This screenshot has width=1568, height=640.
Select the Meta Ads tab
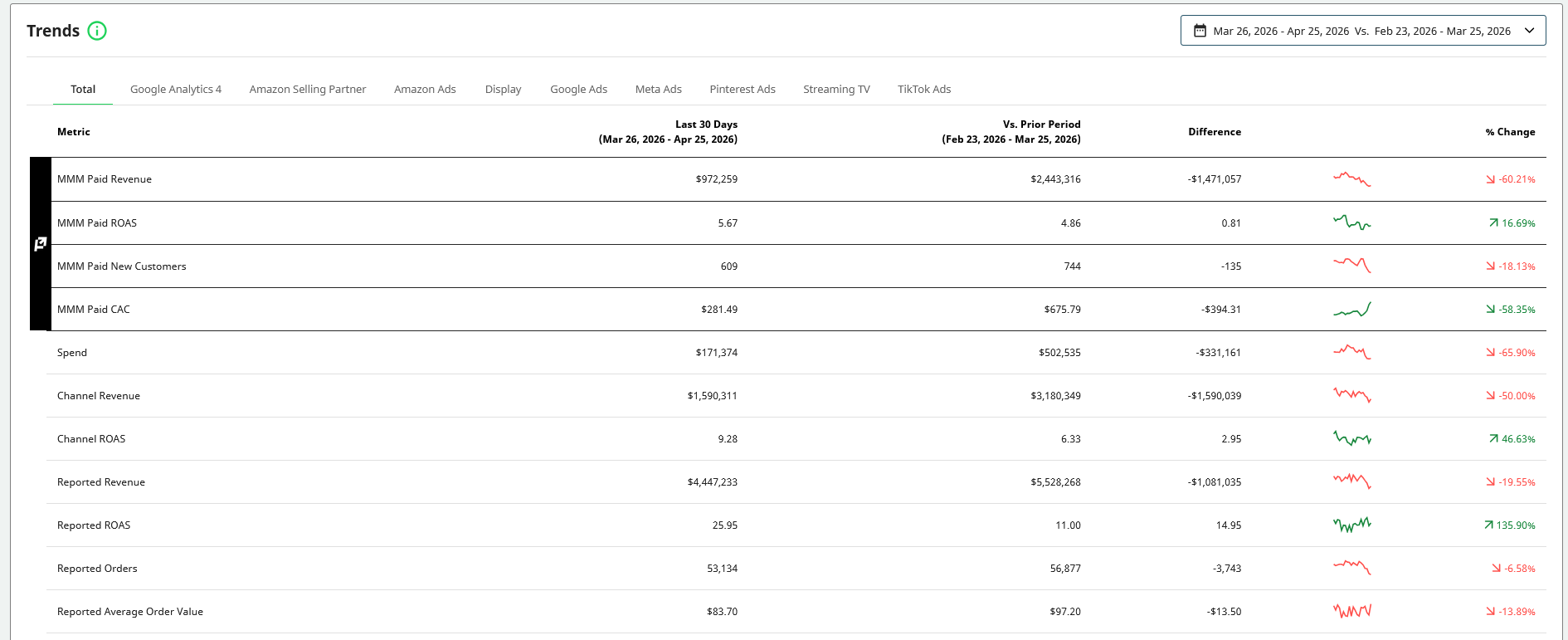658,90
